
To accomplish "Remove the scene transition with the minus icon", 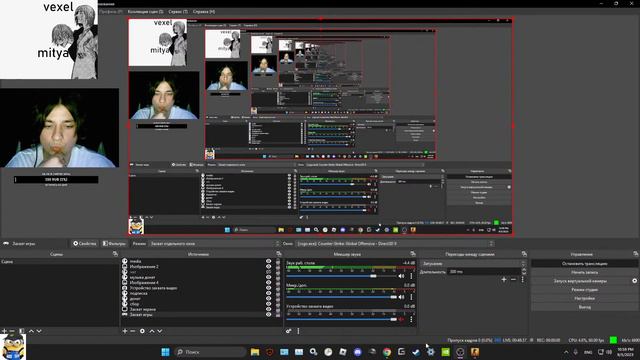I will click(513, 280).
